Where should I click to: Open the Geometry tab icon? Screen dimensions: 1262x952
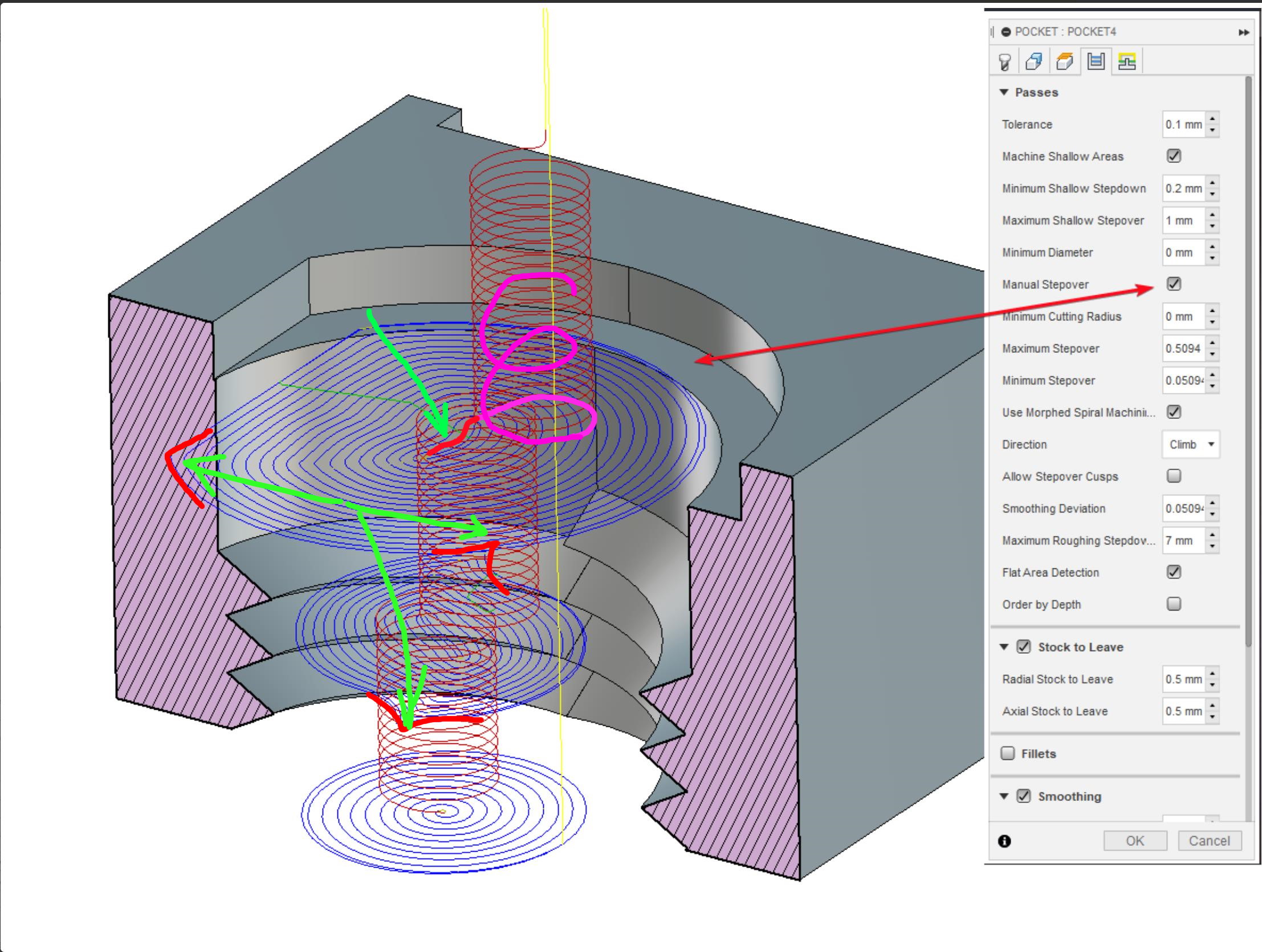(1035, 61)
